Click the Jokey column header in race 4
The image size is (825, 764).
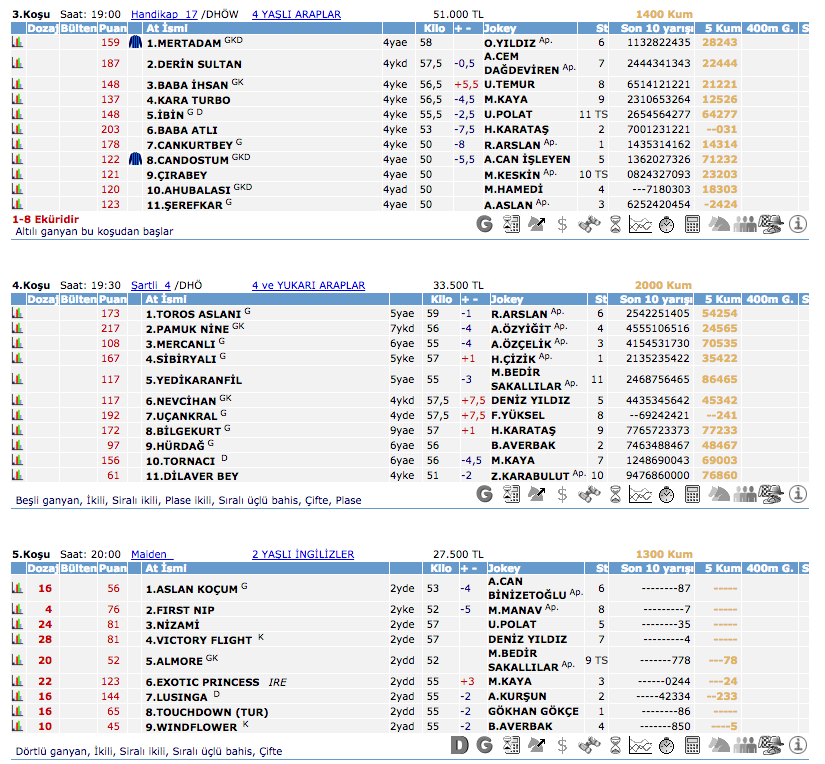pos(507,299)
